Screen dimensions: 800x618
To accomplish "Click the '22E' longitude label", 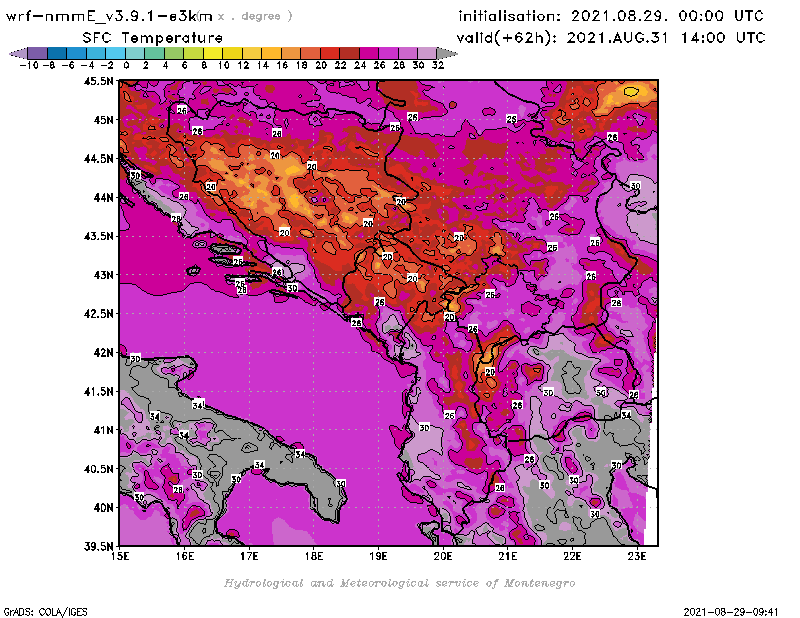I will pyautogui.click(x=572, y=556).
